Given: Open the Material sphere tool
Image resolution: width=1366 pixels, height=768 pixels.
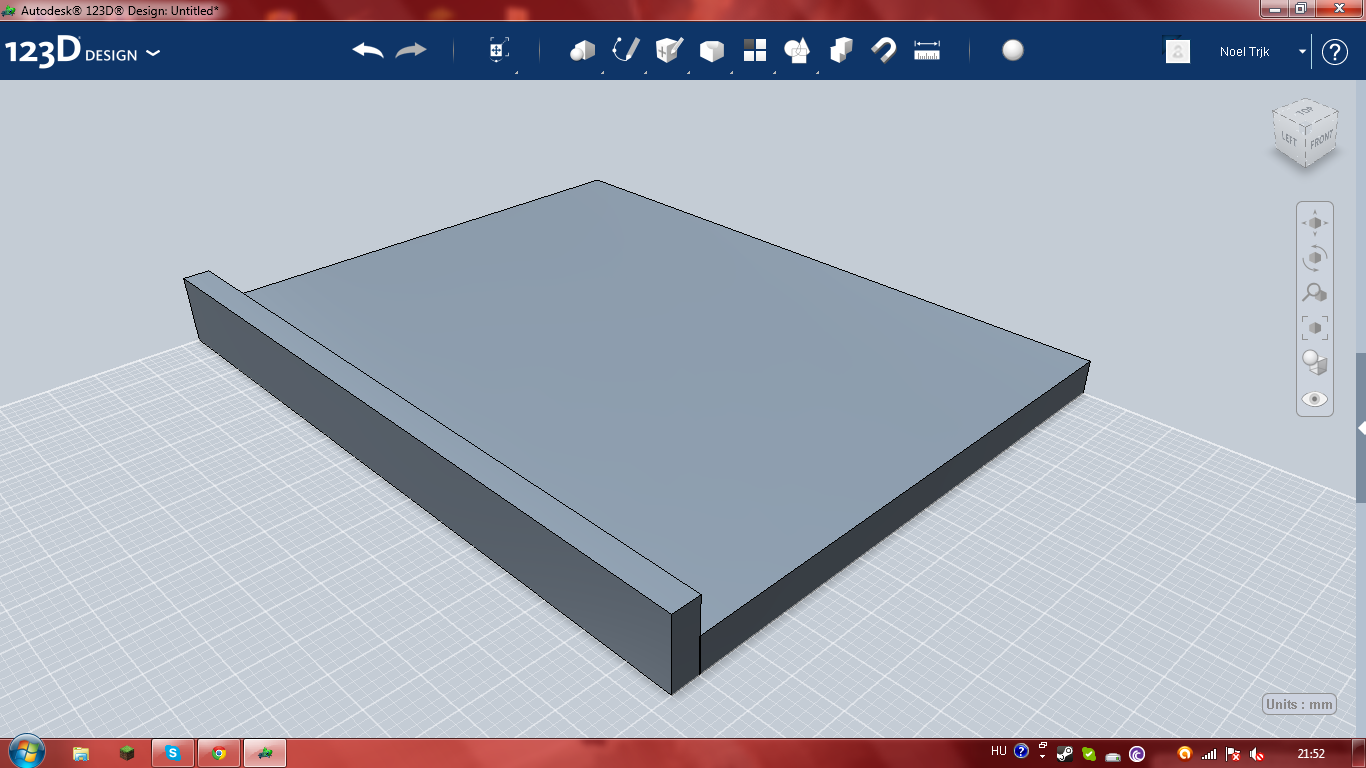Looking at the screenshot, I should 1013,51.
